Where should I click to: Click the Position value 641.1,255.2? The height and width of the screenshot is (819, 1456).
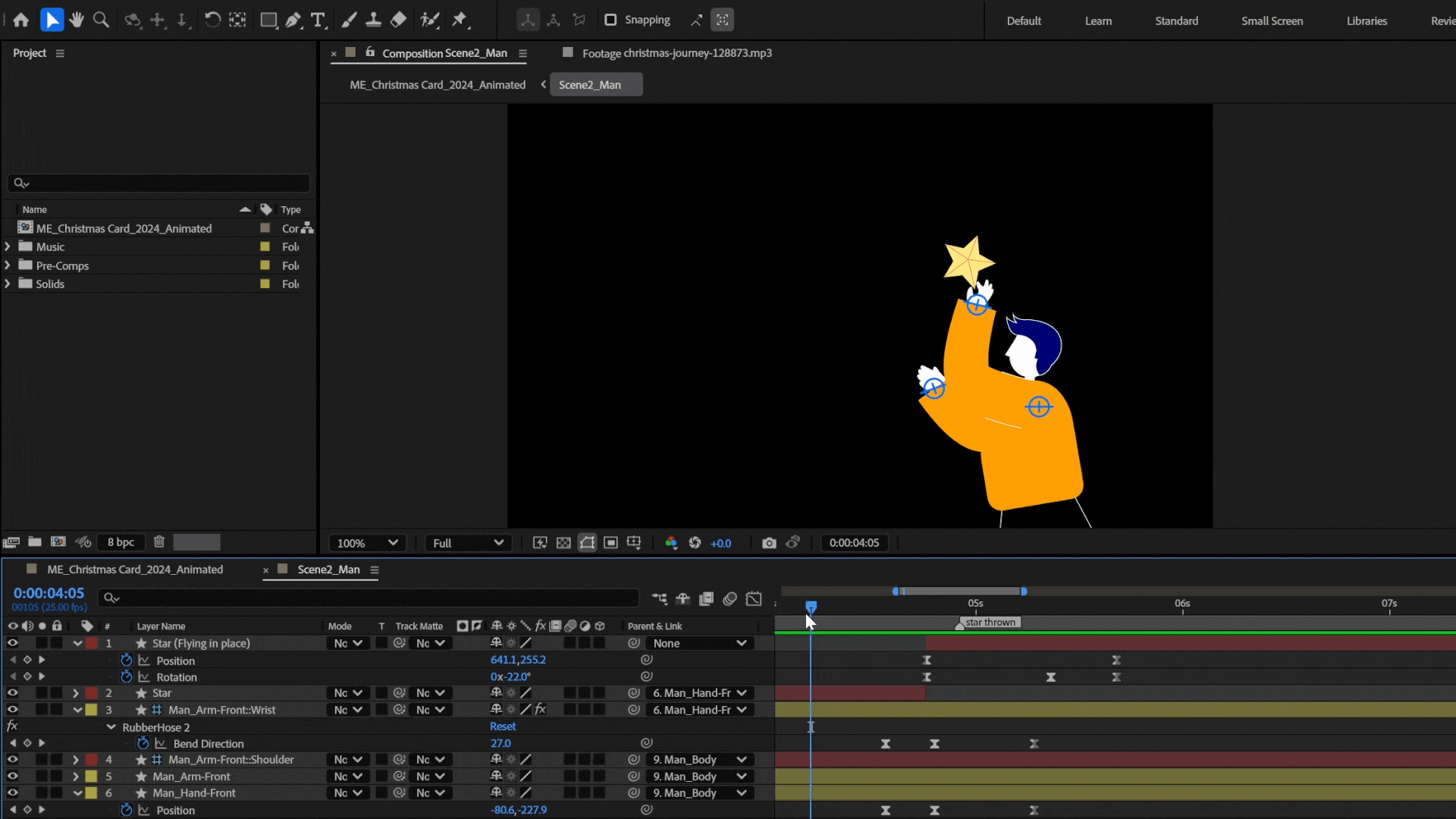[518, 660]
